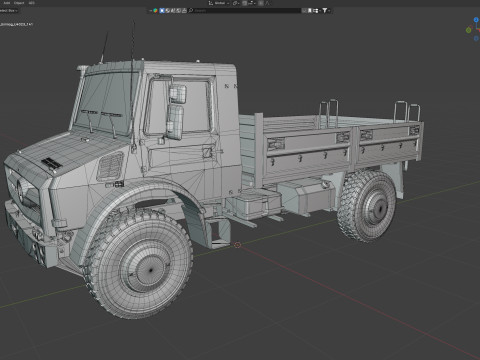
Task: Open the Add menu in viewport header
Action: [x=7, y=3]
